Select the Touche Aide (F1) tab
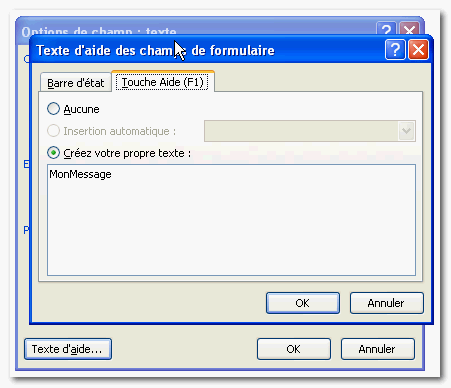The image size is (451, 388). 163,82
